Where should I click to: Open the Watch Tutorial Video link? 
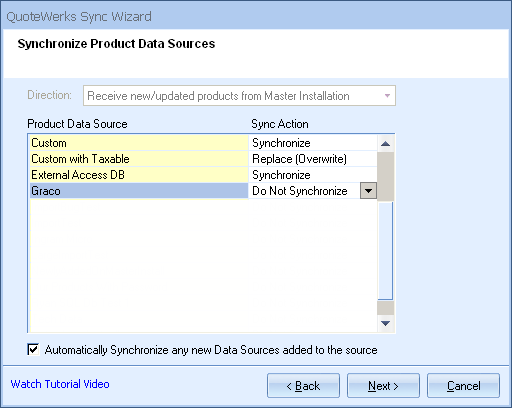click(x=60, y=384)
